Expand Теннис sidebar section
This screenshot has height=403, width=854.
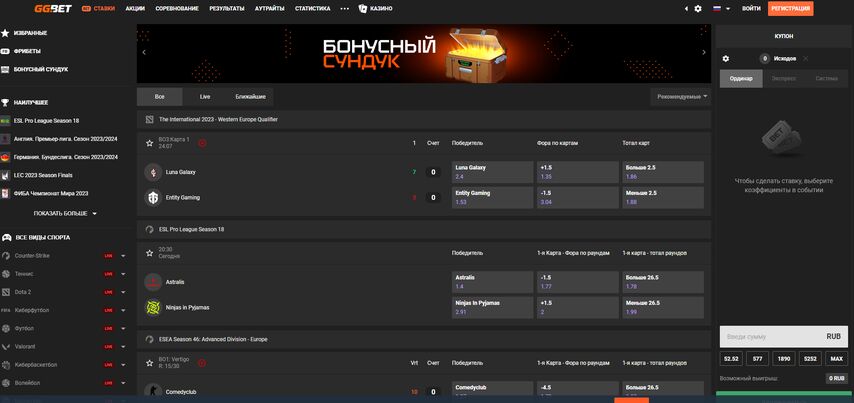[x=123, y=274]
